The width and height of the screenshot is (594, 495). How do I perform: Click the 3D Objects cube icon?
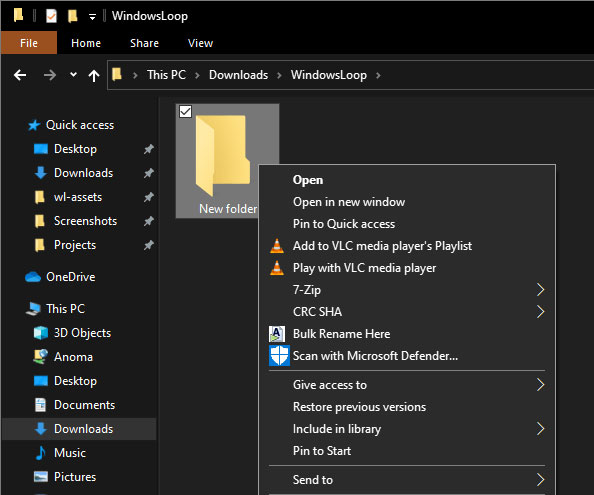point(41,333)
